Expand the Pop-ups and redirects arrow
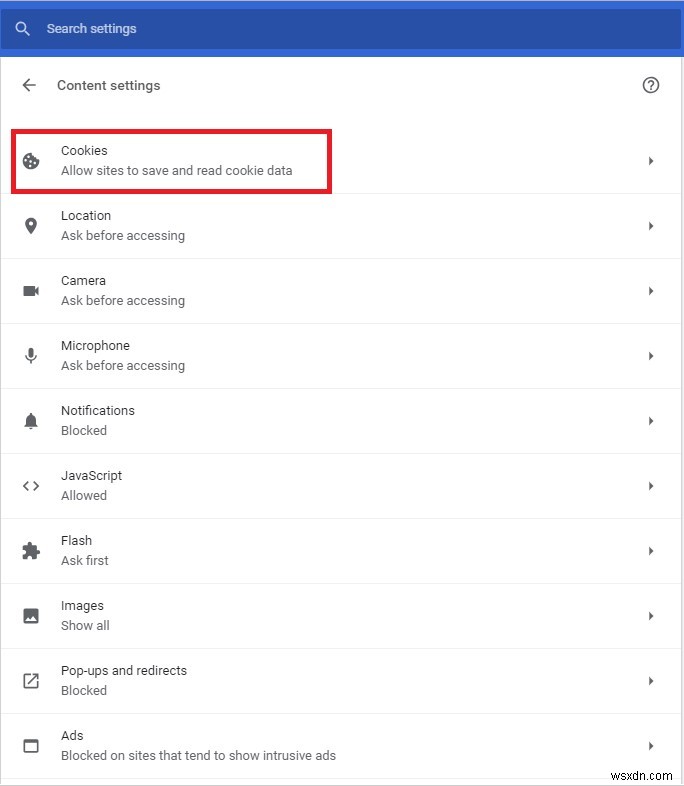The image size is (684, 786). pos(650,681)
